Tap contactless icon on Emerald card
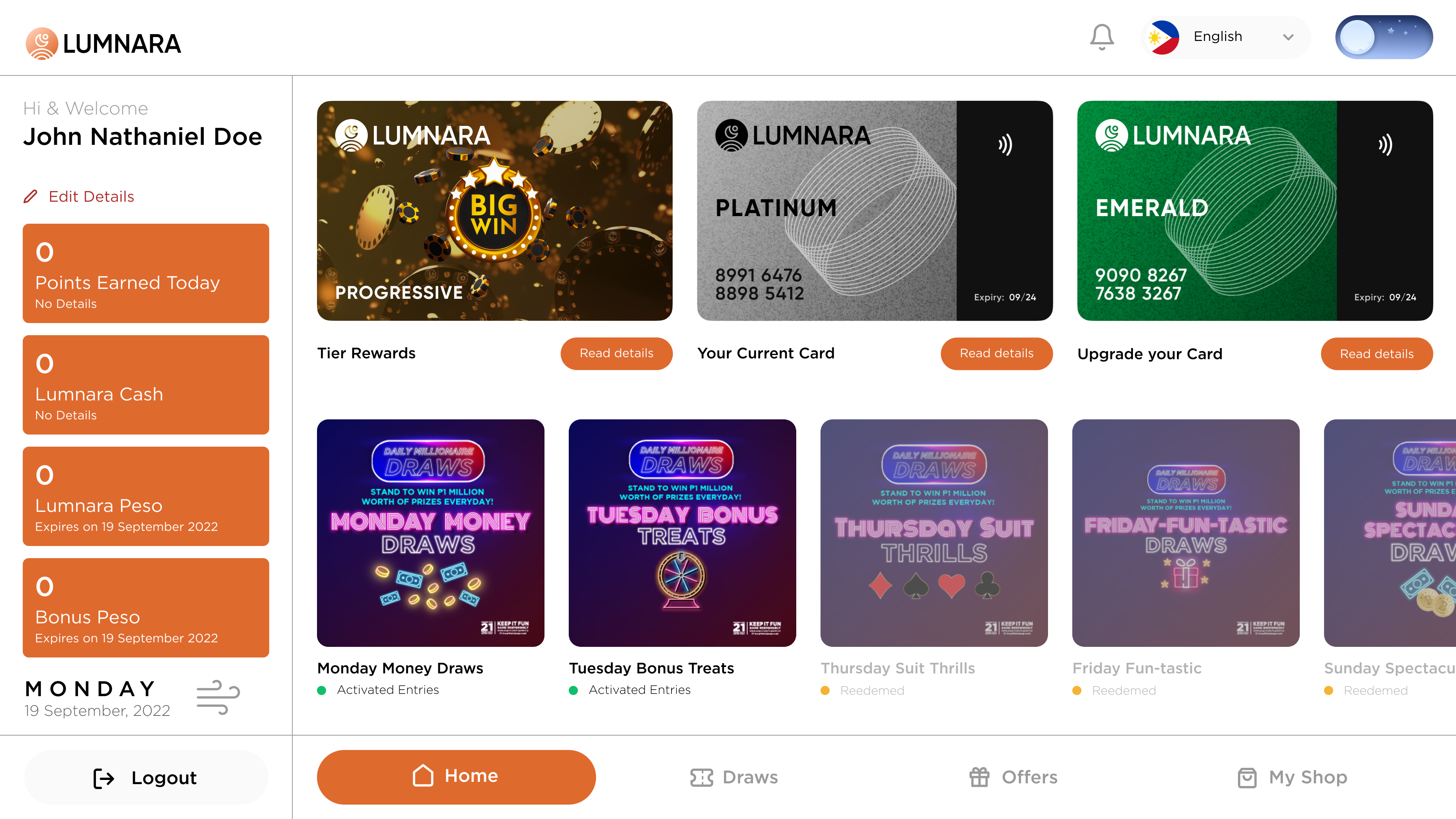Image resolution: width=1456 pixels, height=819 pixels. 1385,145
